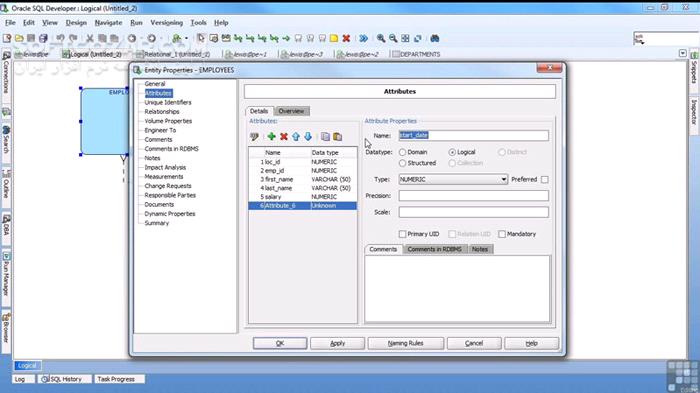The image size is (700, 393).
Task: Click the Open folder icon in the main toolbar
Action: [19, 38]
